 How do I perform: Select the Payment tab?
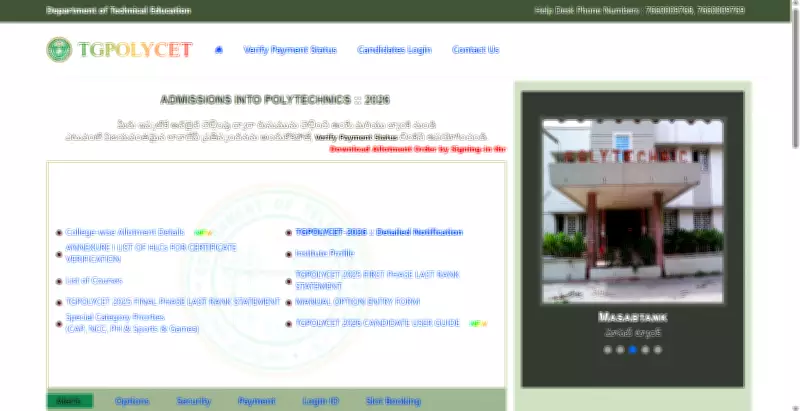pos(257,401)
